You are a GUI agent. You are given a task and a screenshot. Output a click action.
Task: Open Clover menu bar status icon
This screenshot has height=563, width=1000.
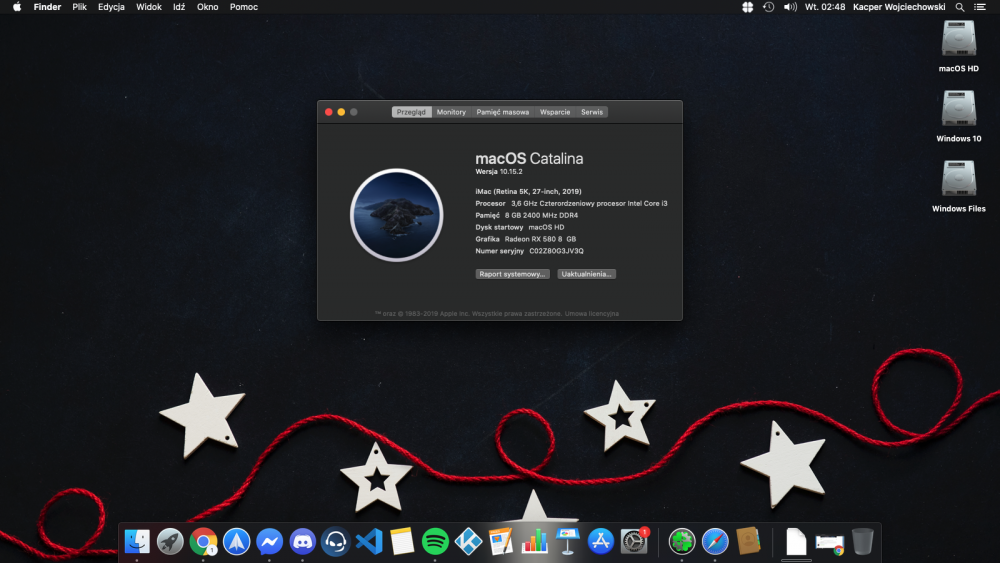[747, 7]
